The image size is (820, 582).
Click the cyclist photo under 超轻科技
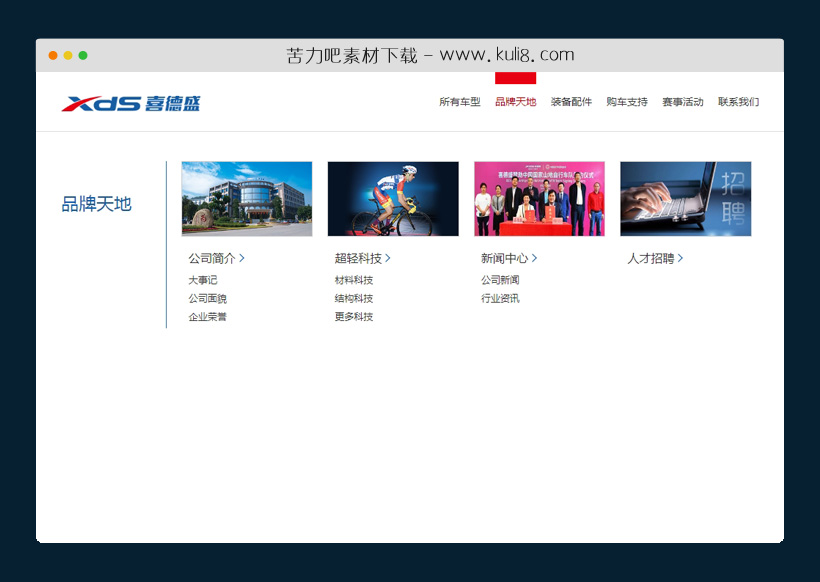click(x=392, y=198)
